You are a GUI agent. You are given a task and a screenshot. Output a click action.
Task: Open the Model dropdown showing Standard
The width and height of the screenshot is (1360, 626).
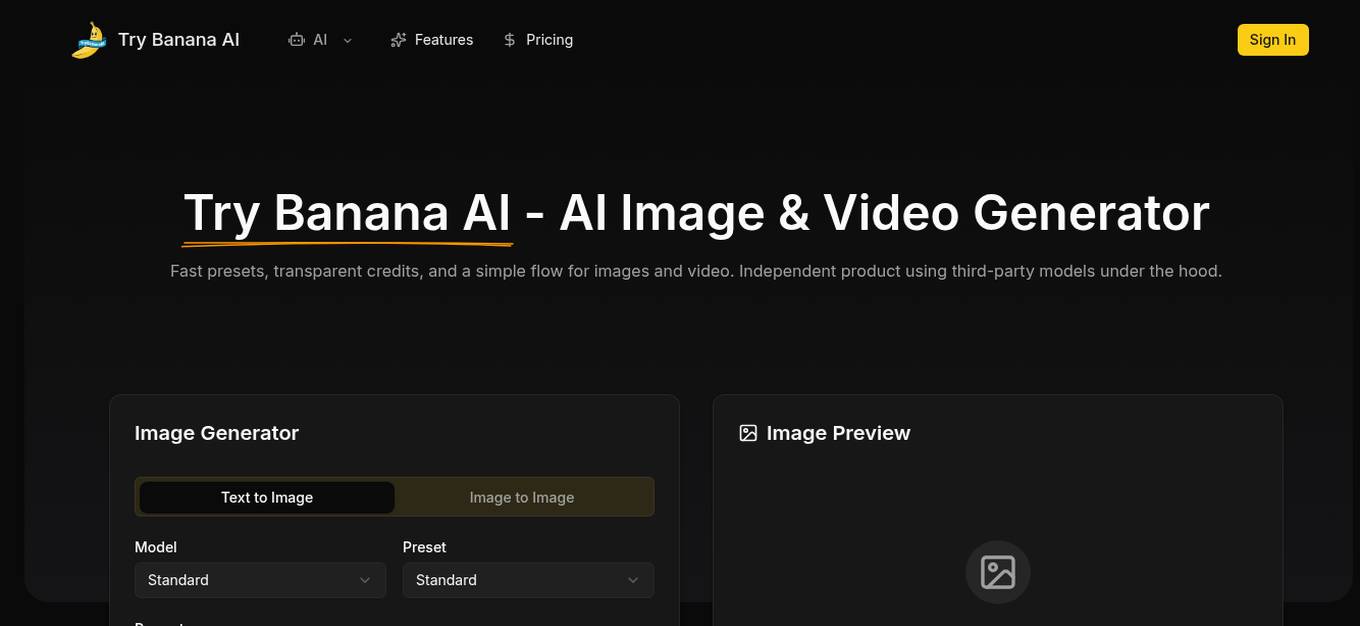(260, 580)
